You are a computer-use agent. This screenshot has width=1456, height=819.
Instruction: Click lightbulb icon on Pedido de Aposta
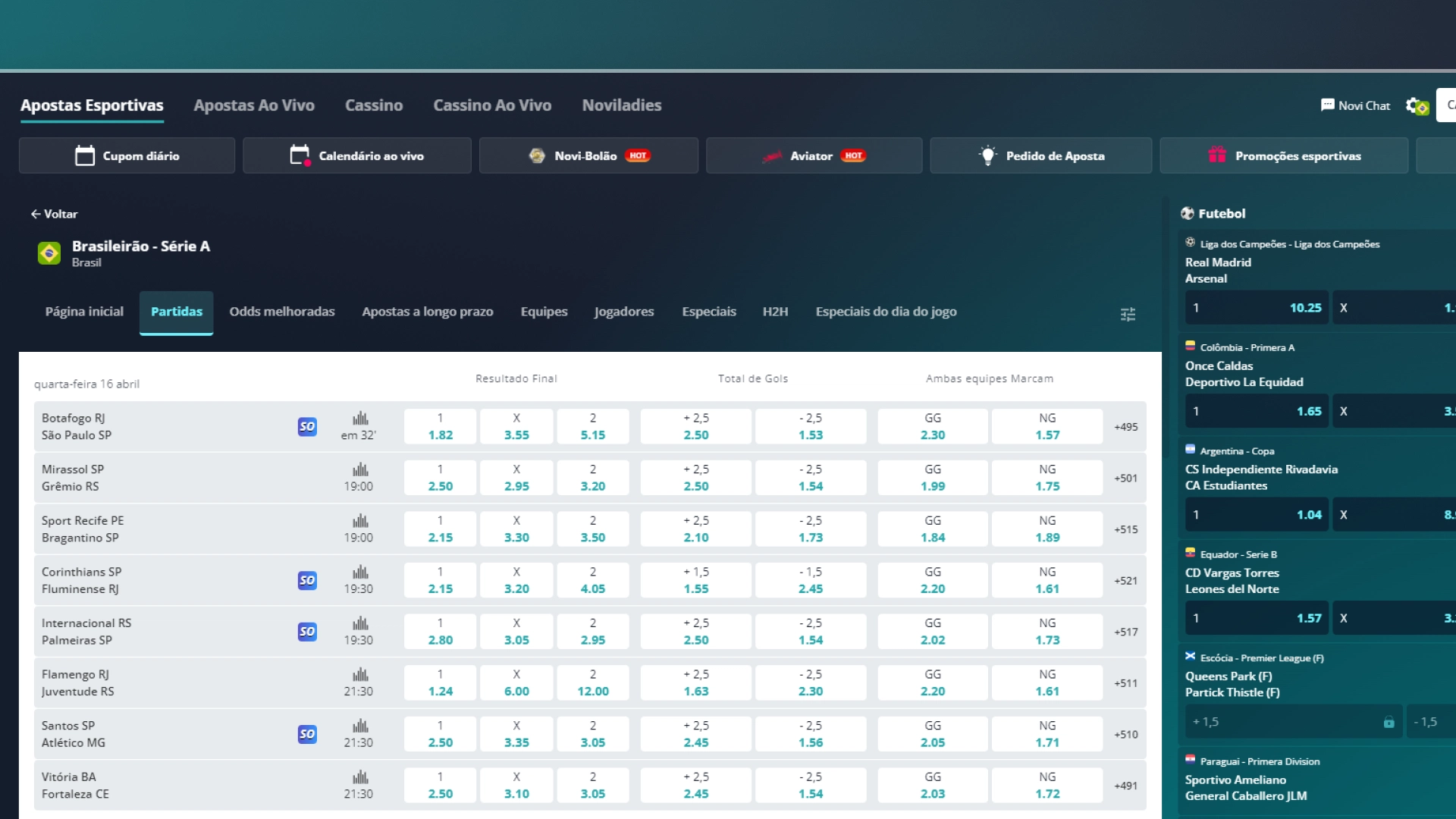(x=987, y=155)
